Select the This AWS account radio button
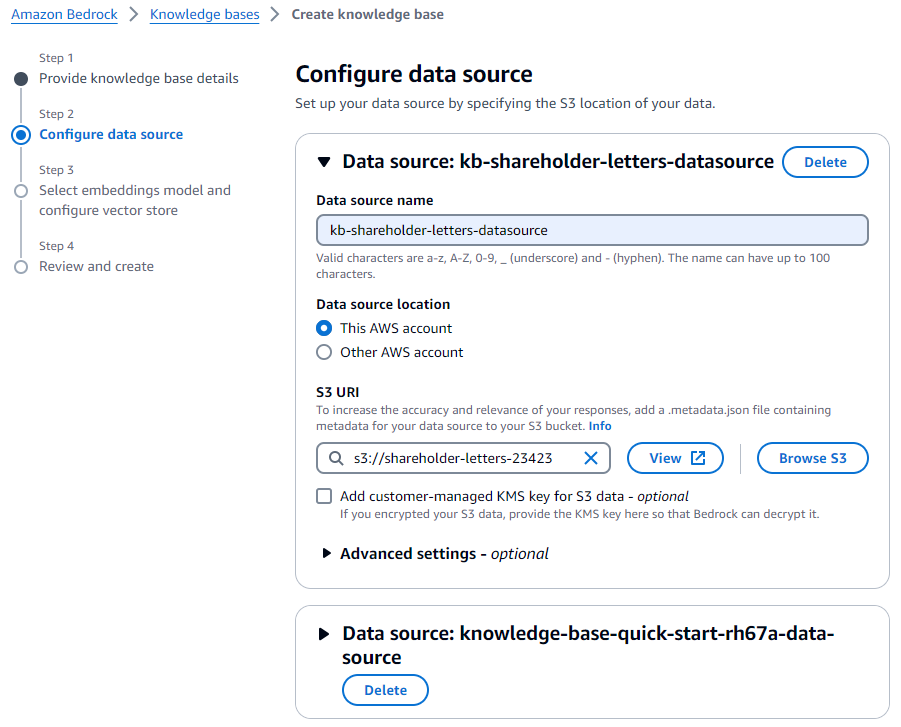The image size is (901, 727). click(323, 327)
